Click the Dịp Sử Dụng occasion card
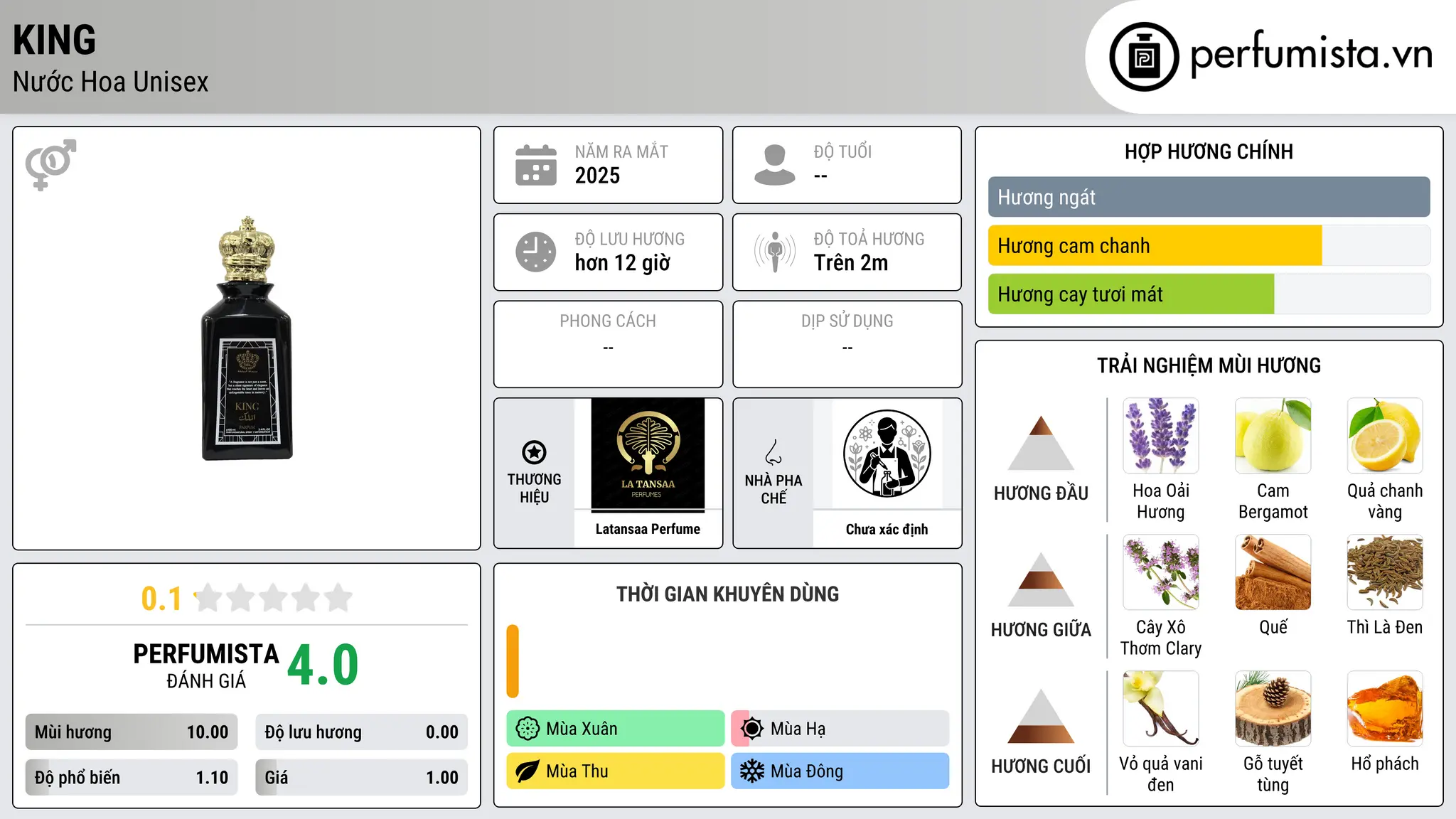1456x819 pixels. click(x=847, y=344)
